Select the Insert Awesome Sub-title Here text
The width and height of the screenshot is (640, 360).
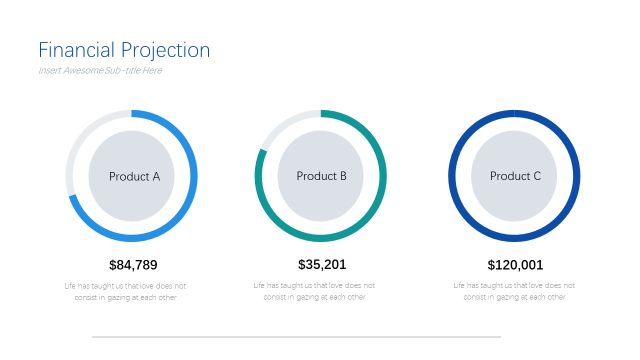tap(100, 70)
